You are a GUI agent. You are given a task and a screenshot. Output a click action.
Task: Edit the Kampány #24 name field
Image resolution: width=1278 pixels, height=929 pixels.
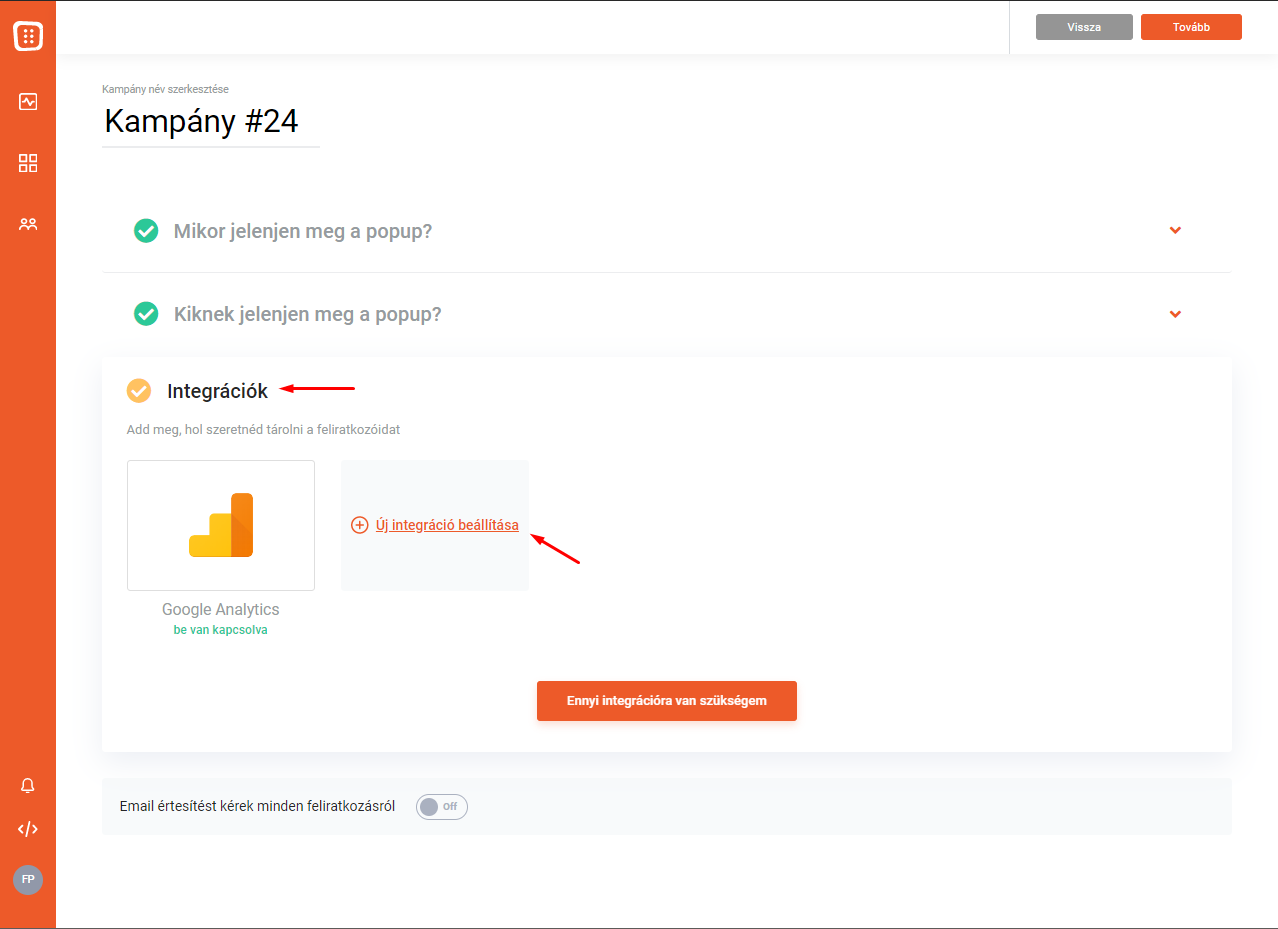coord(211,122)
